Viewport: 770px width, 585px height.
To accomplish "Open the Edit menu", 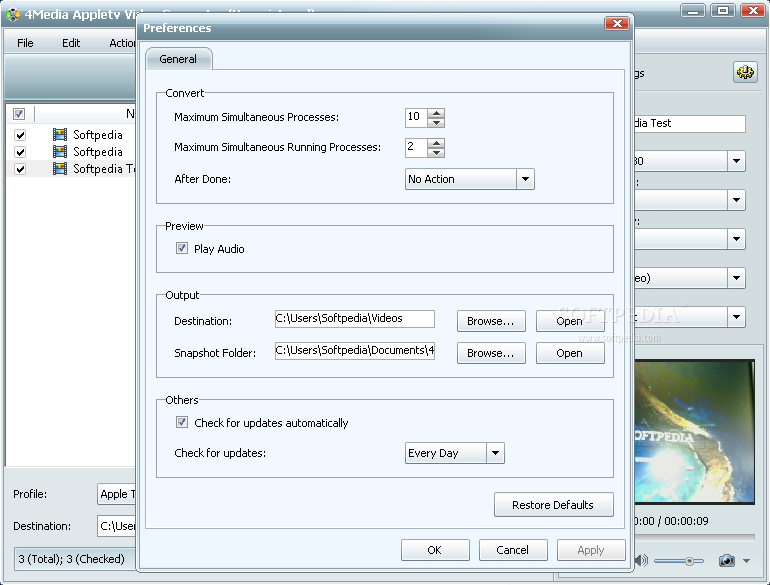I will tap(71, 43).
